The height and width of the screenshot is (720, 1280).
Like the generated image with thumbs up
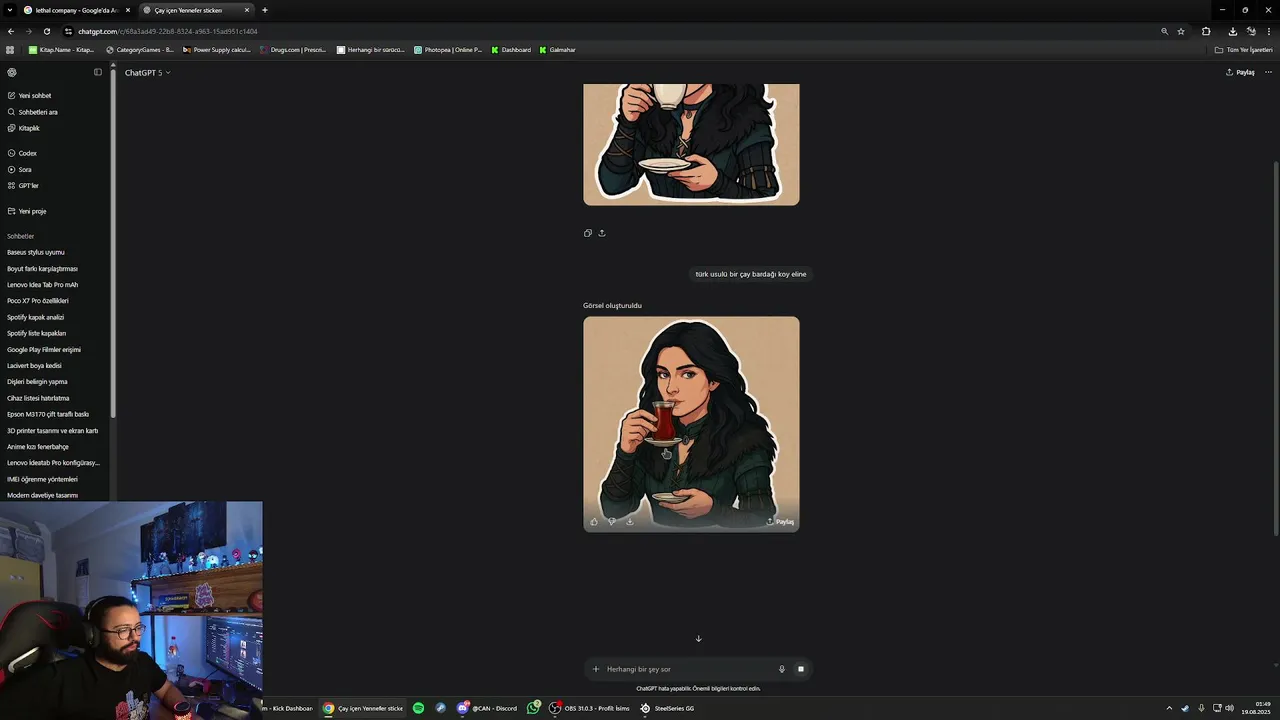594,521
